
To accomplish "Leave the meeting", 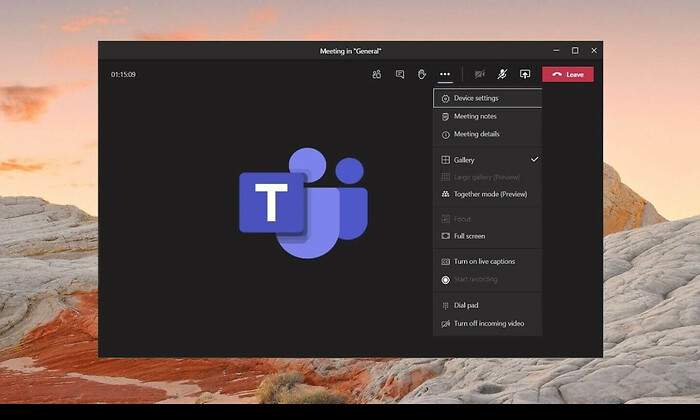I will [x=568, y=75].
